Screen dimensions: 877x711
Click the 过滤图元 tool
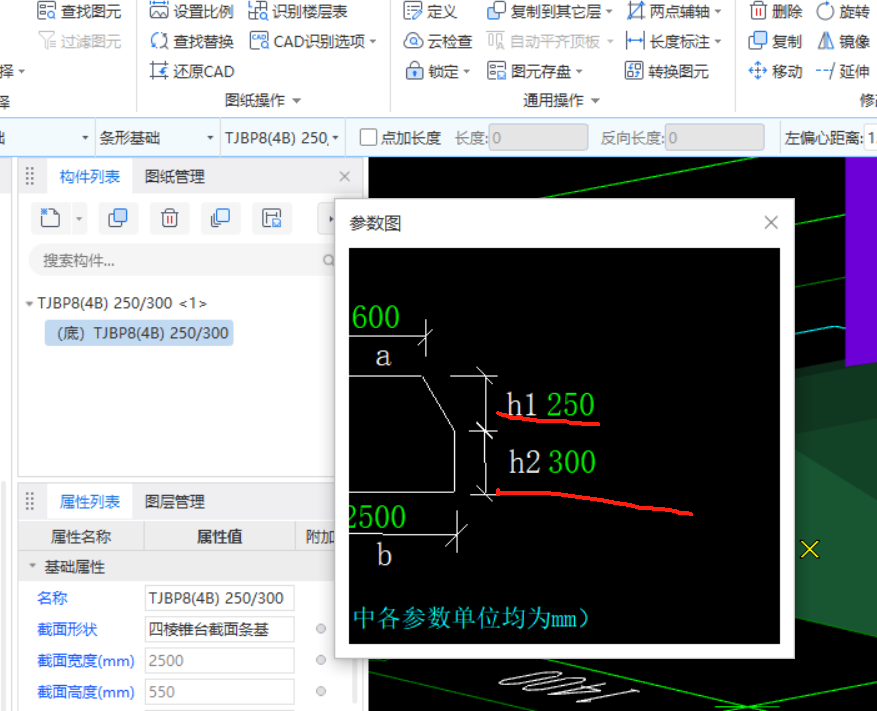(x=79, y=41)
